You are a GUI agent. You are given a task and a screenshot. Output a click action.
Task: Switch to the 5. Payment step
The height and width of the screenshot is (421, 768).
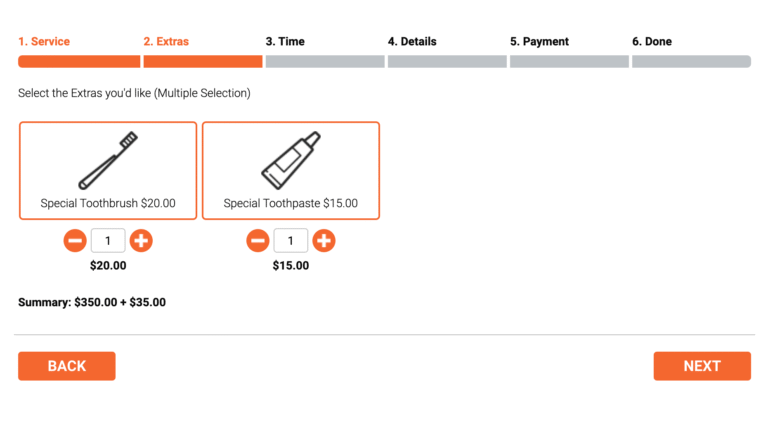point(539,42)
